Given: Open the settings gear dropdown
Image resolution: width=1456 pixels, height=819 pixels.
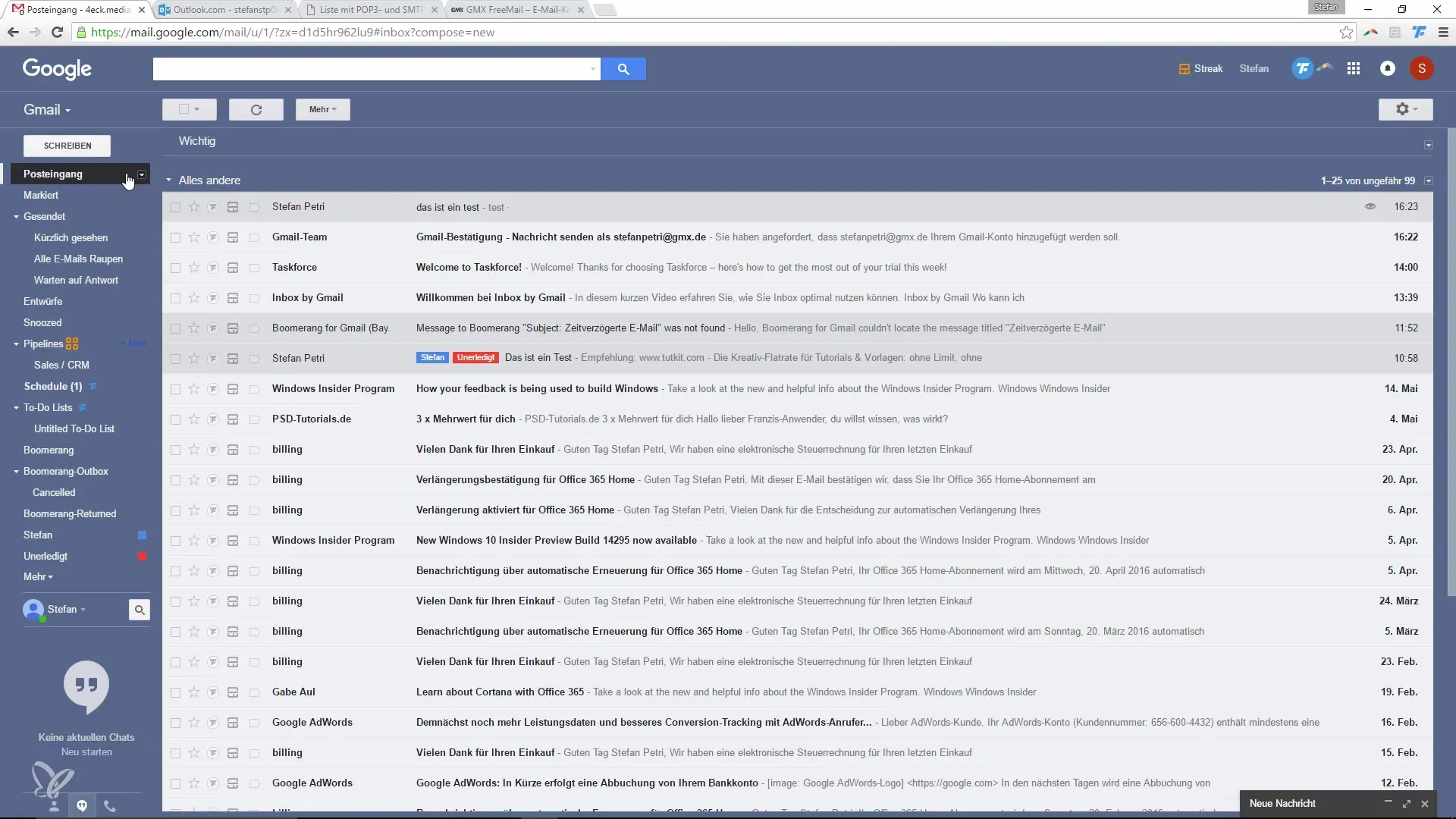Looking at the screenshot, I should pos(1405,110).
